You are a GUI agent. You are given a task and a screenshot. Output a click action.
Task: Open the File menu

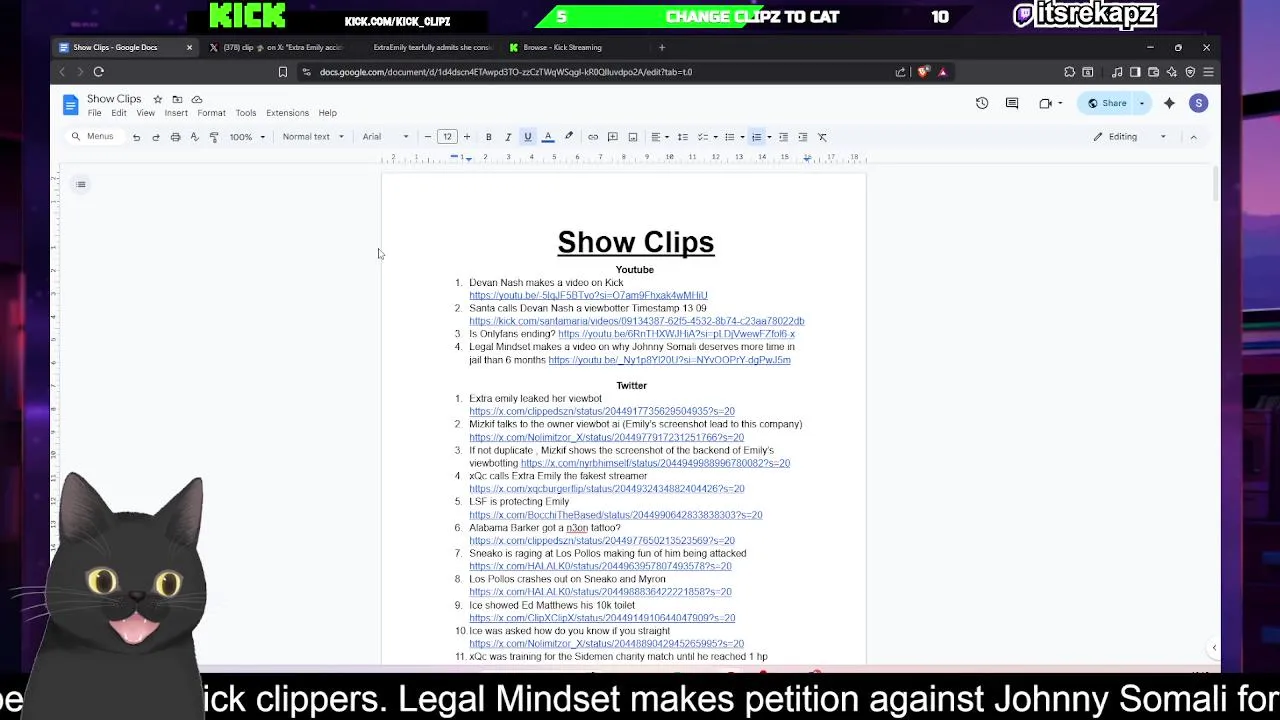[x=94, y=113]
